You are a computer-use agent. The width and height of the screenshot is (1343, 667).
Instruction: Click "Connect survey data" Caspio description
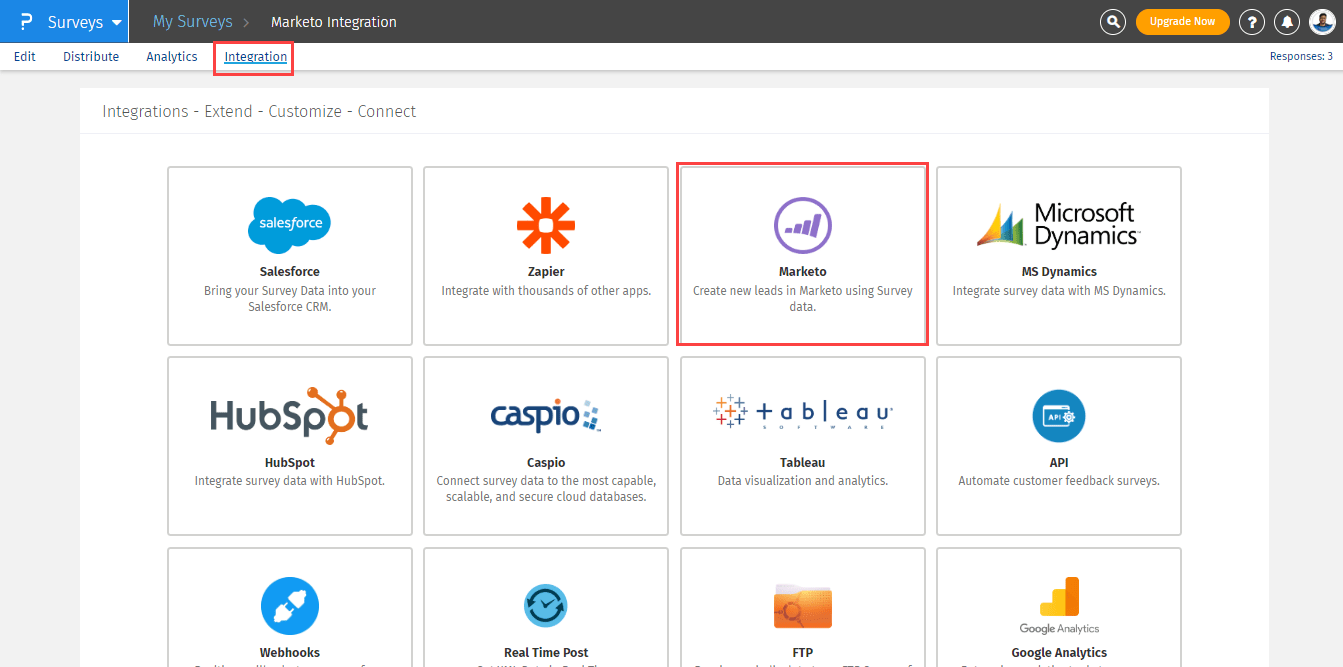(x=546, y=489)
